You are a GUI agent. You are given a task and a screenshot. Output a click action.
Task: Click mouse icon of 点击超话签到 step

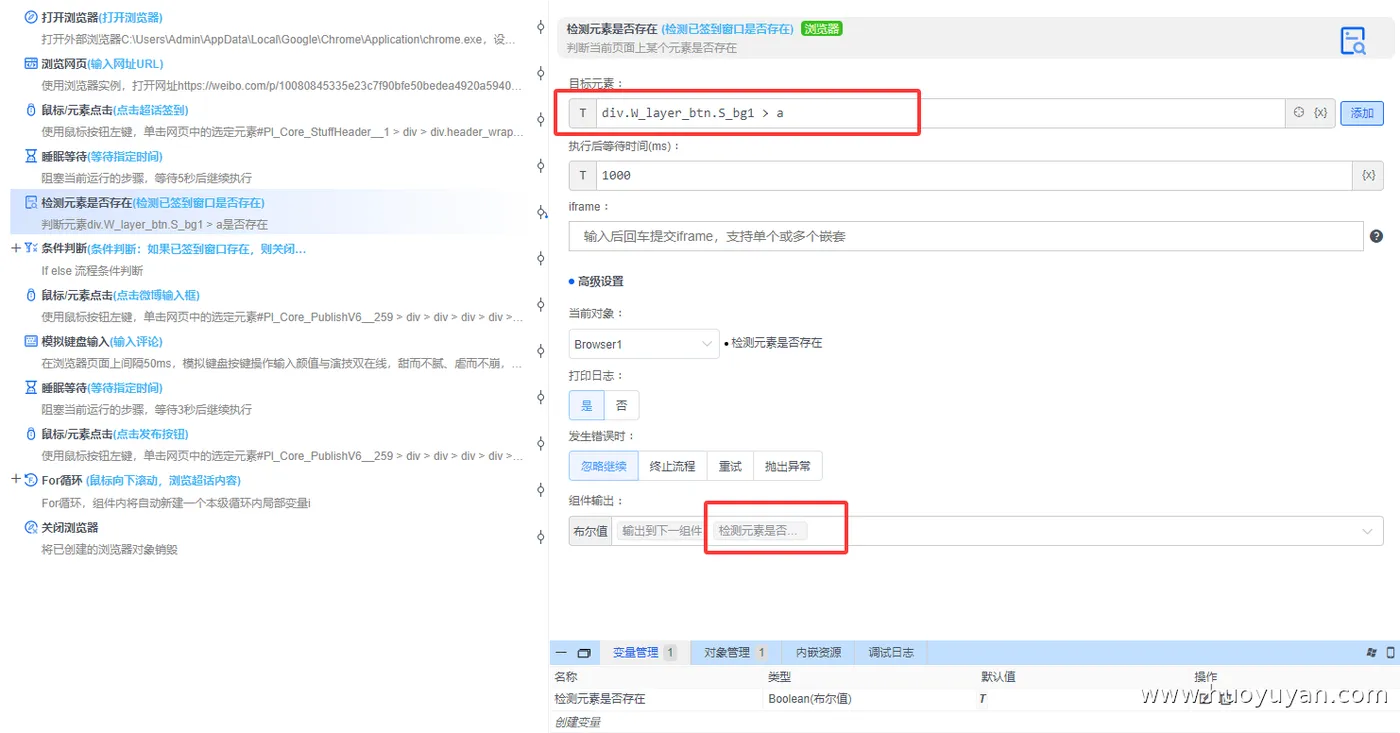31,110
